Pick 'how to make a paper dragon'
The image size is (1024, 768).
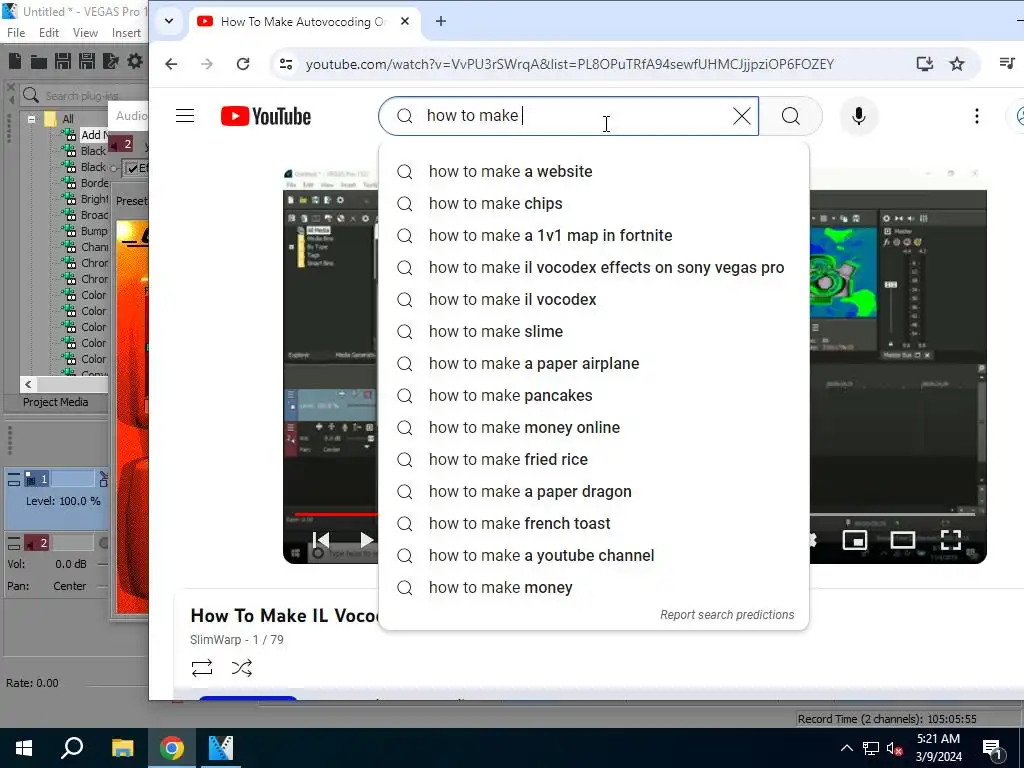click(594, 491)
